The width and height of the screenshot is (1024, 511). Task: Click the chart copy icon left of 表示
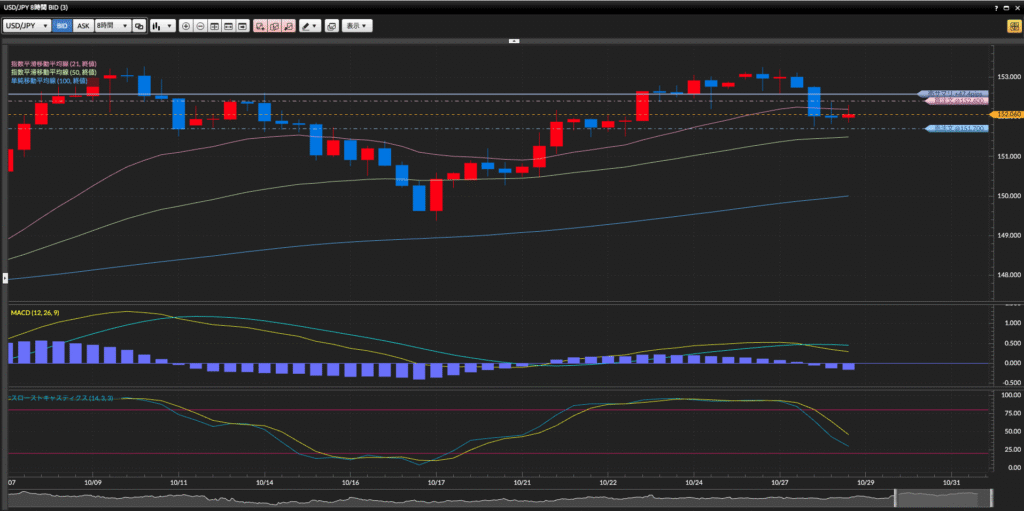coord(331,26)
